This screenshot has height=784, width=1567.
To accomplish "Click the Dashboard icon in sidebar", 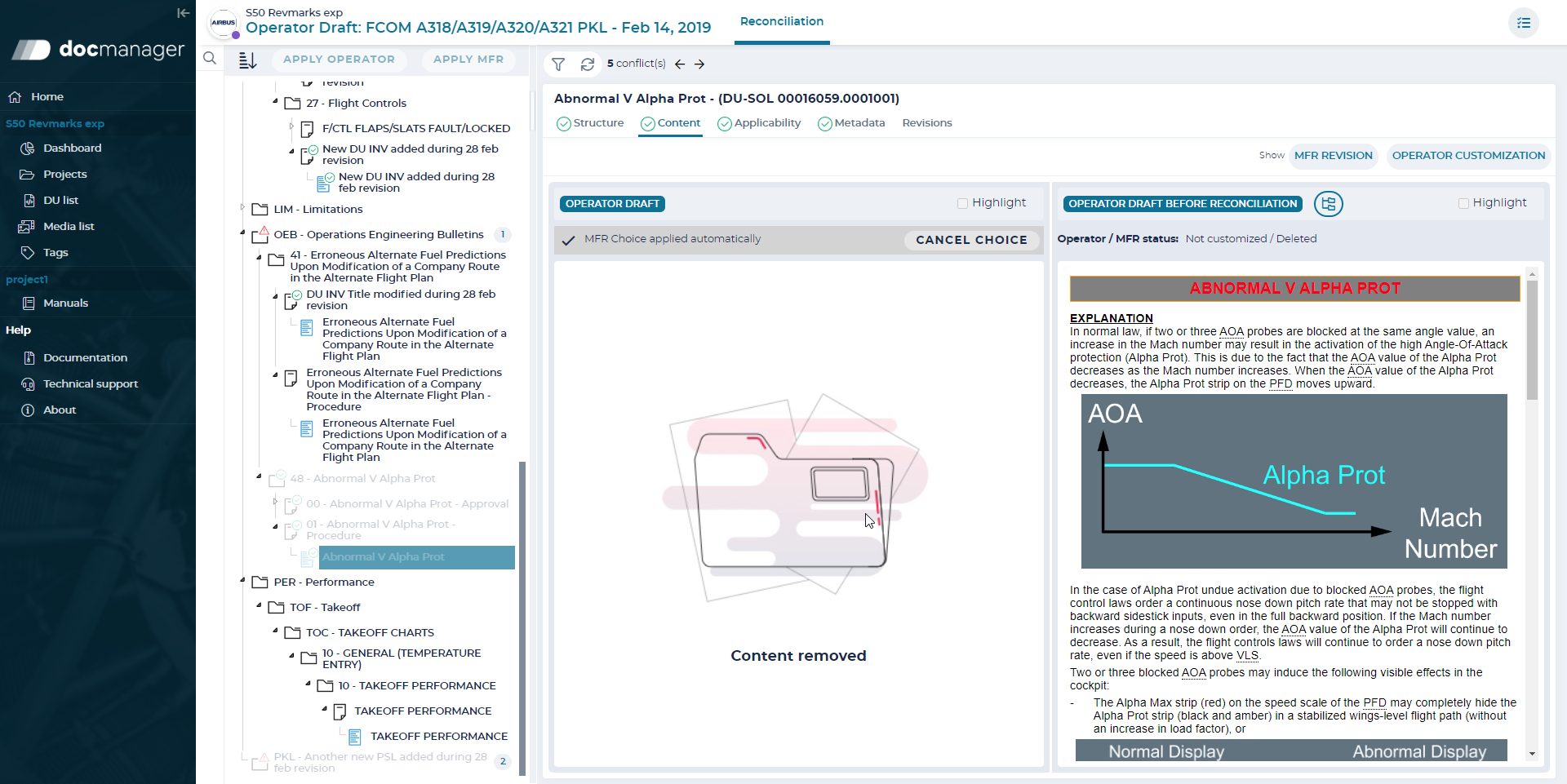I will coord(28,148).
